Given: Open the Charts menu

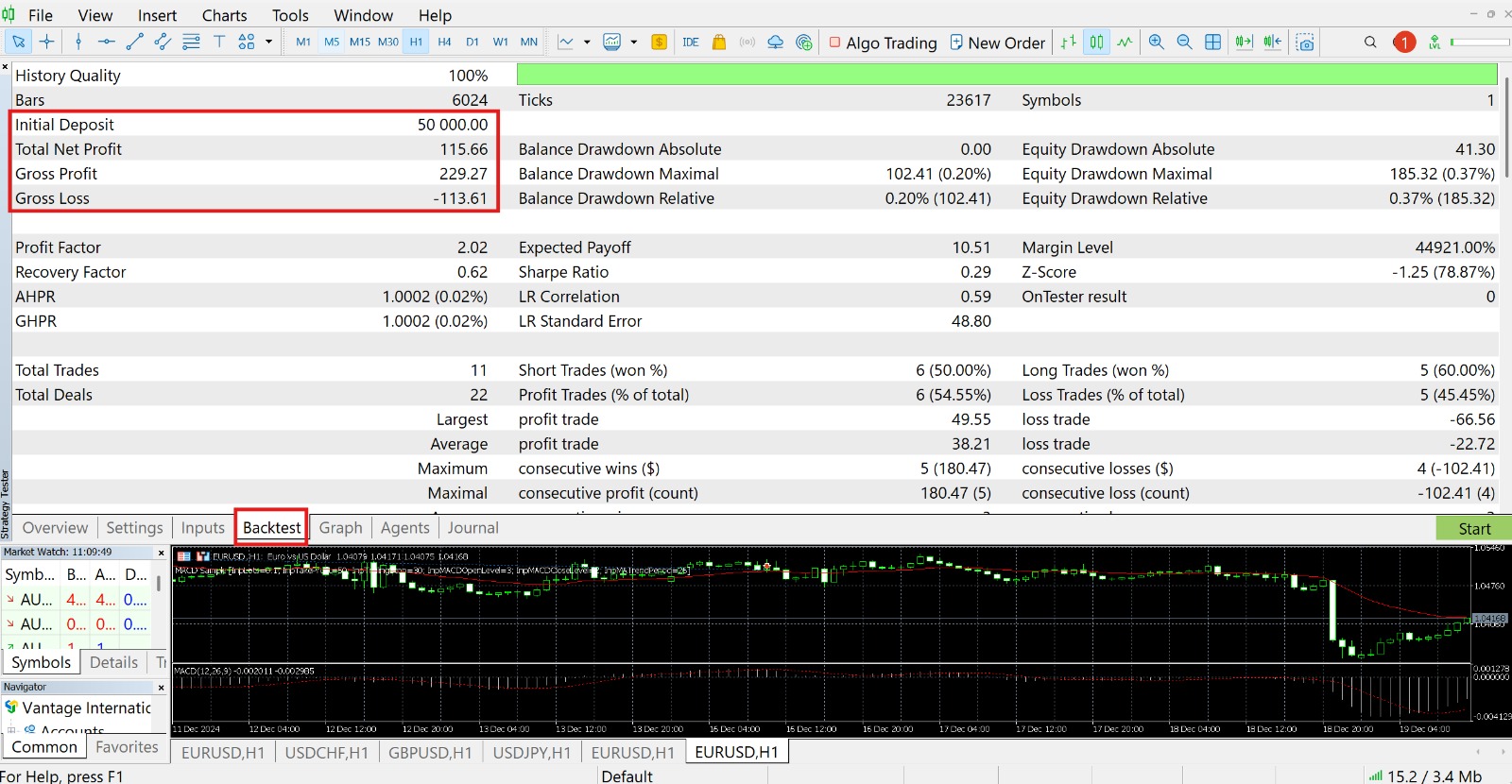Looking at the screenshot, I should [x=224, y=15].
